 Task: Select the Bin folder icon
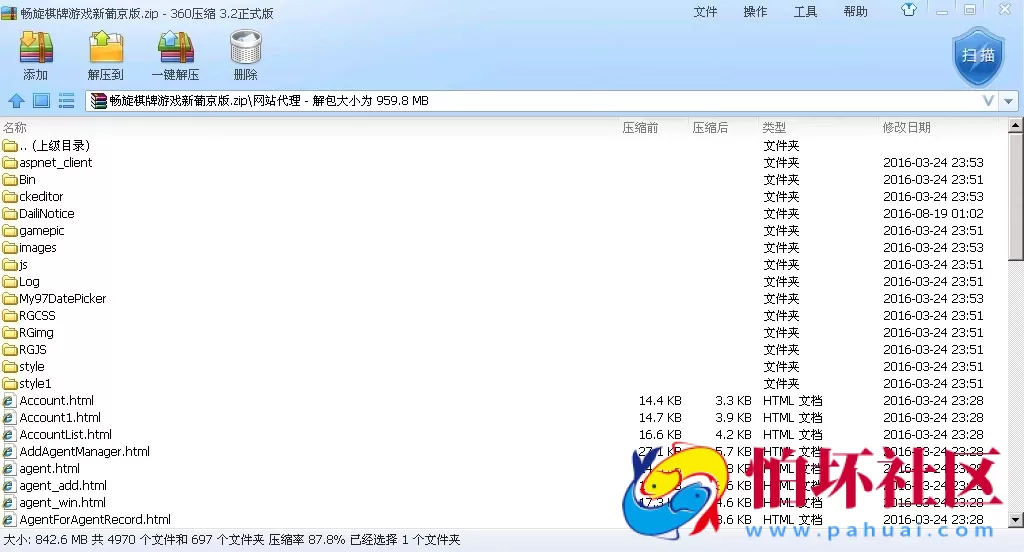pos(9,180)
